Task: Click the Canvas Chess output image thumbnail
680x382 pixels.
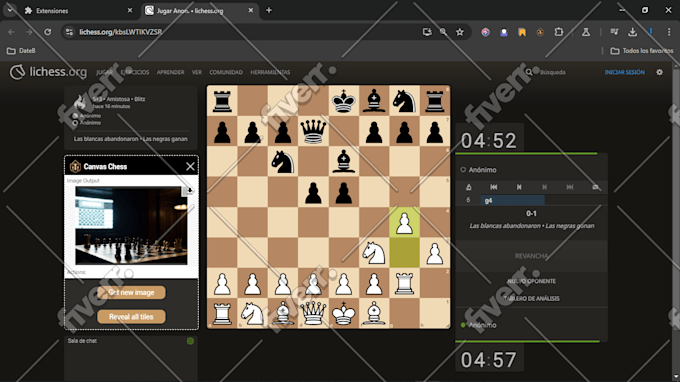Action: (x=131, y=225)
